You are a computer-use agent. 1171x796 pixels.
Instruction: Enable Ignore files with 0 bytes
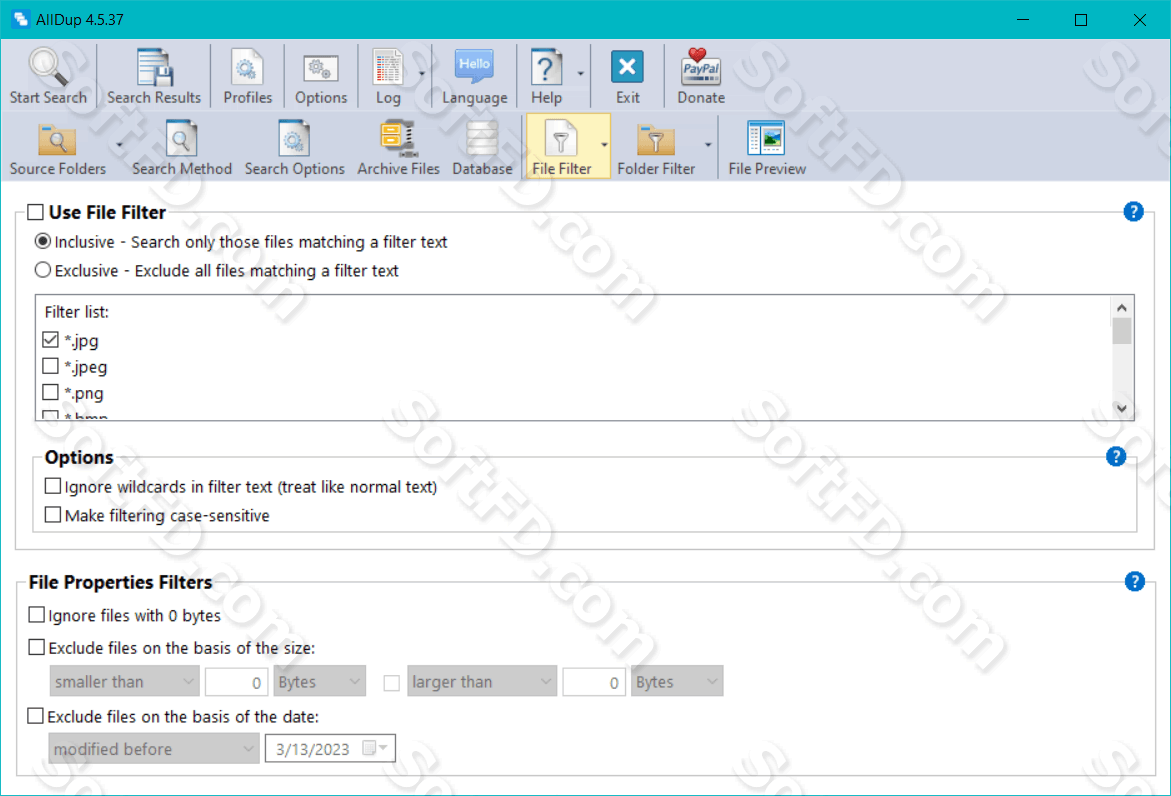(36, 615)
